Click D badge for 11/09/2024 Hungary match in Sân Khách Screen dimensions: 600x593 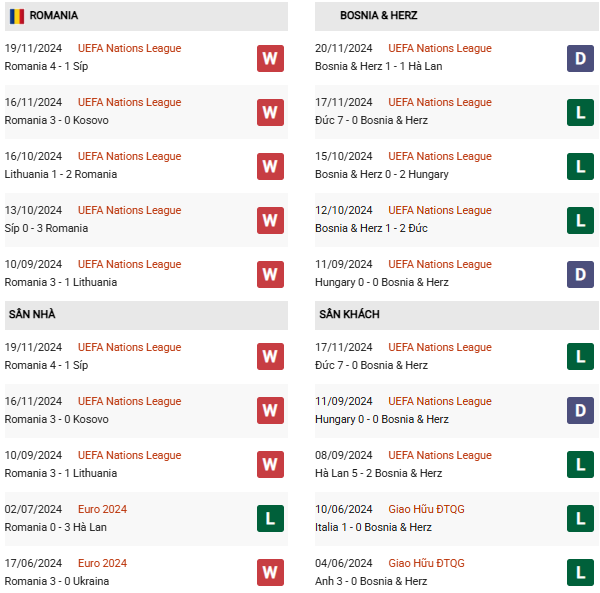pyautogui.click(x=580, y=411)
